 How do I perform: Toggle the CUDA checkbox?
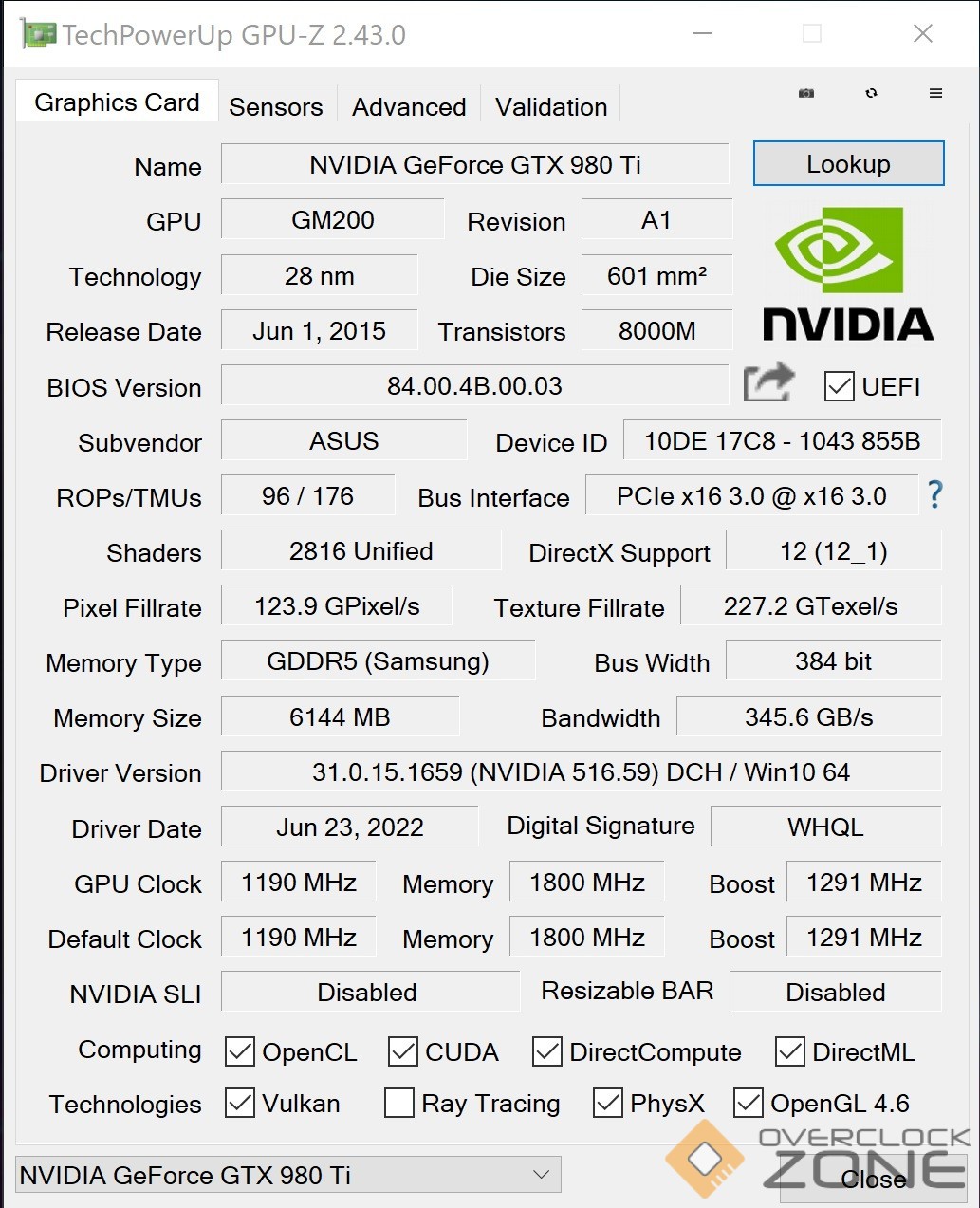[403, 1051]
